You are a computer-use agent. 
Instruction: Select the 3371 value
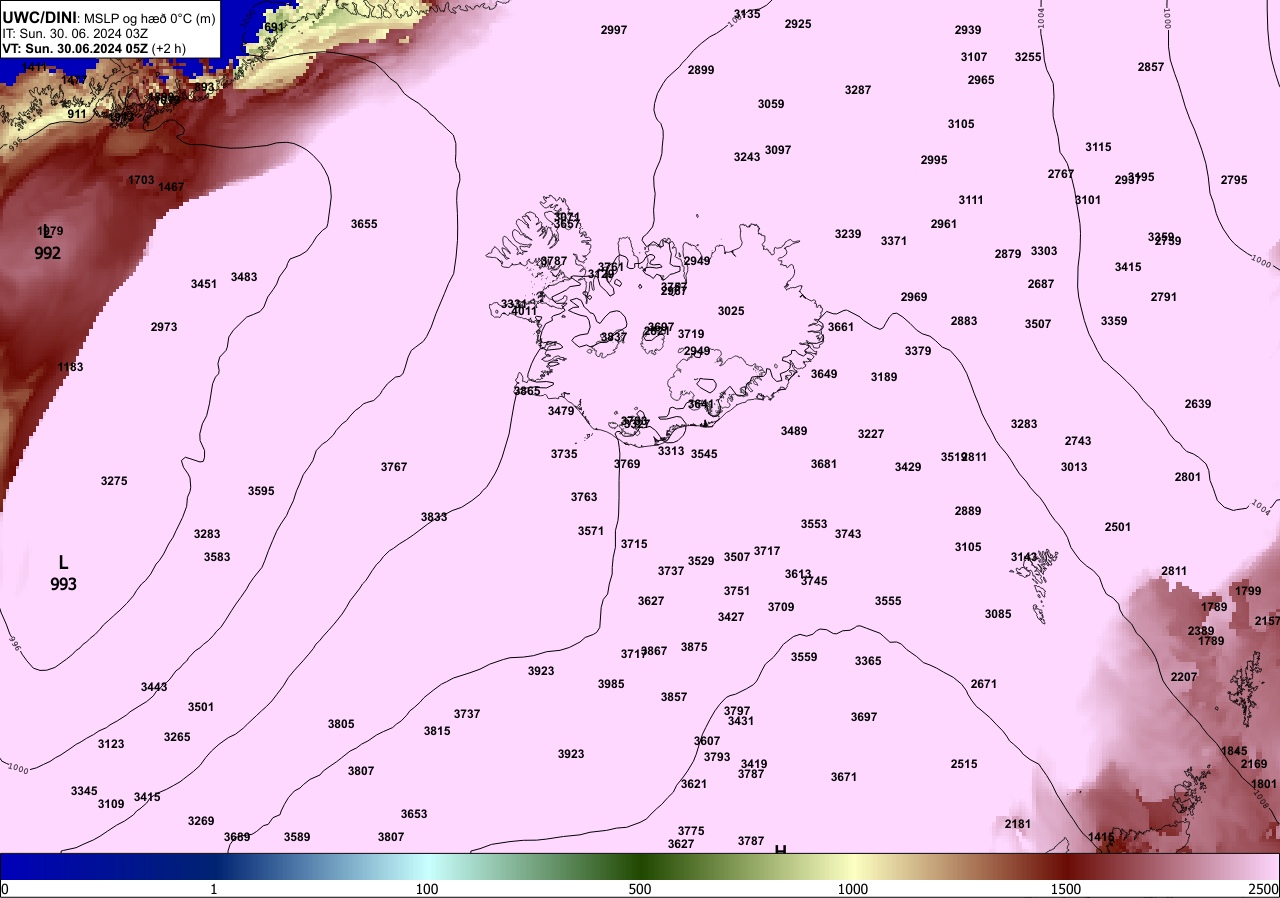894,241
